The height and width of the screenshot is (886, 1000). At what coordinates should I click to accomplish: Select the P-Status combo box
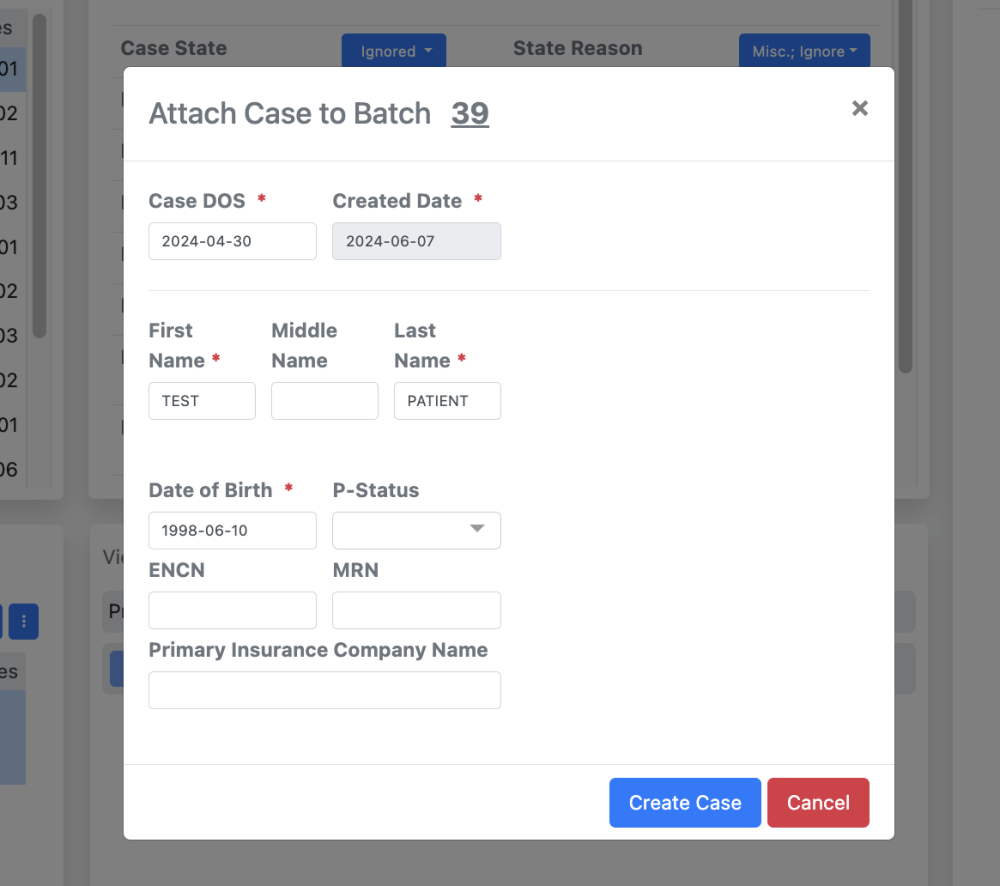pyautogui.click(x=416, y=530)
